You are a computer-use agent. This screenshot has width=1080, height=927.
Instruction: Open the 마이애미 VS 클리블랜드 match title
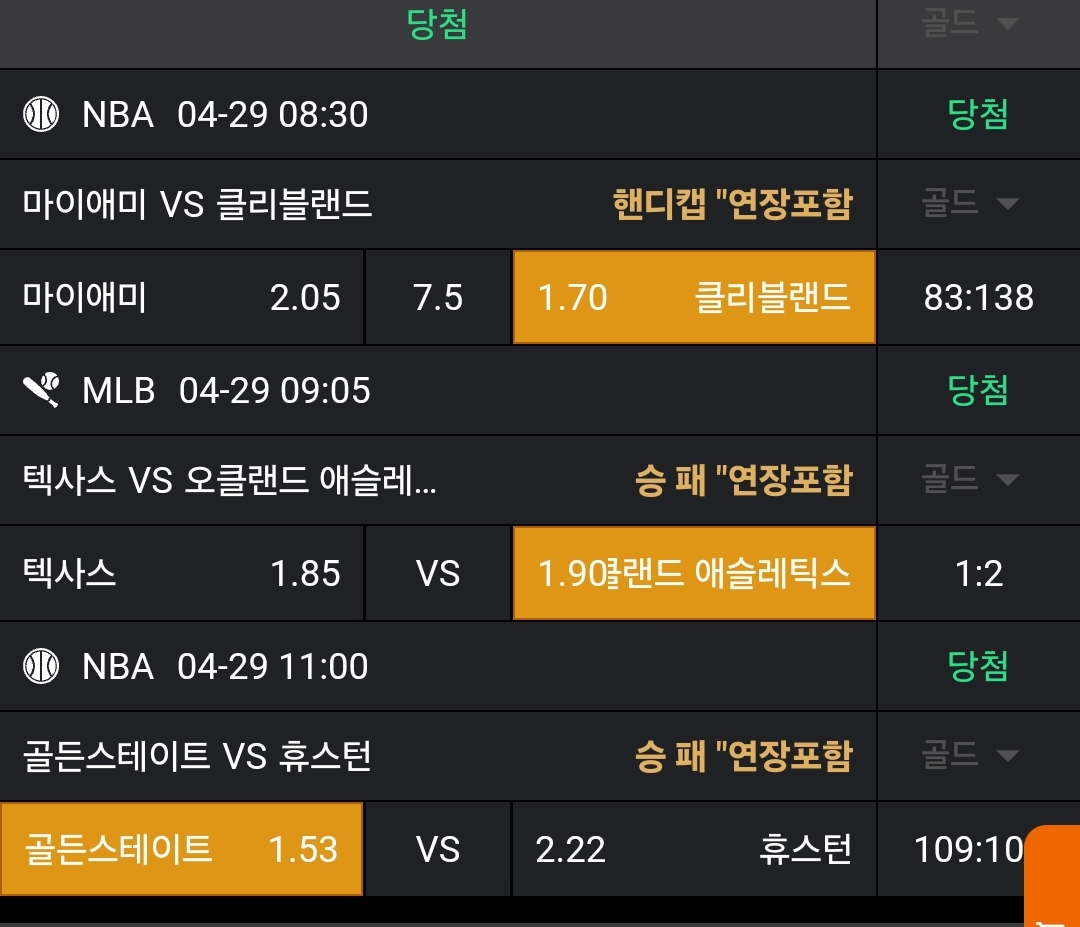click(x=197, y=205)
